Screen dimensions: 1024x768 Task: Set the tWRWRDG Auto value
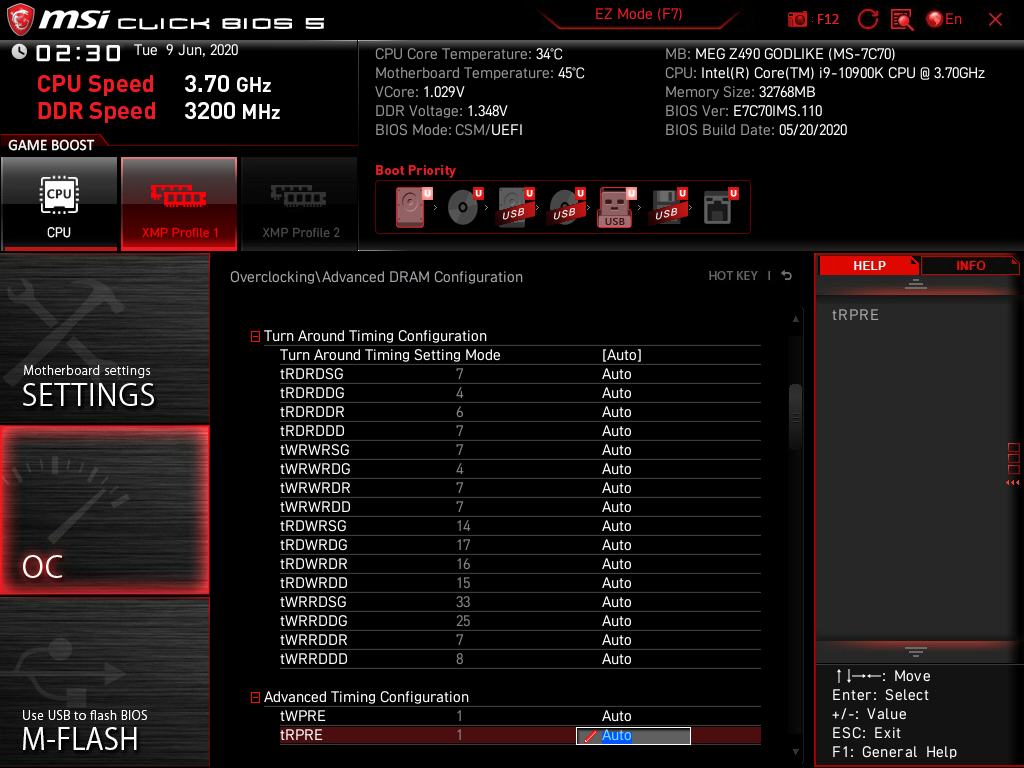(616, 469)
